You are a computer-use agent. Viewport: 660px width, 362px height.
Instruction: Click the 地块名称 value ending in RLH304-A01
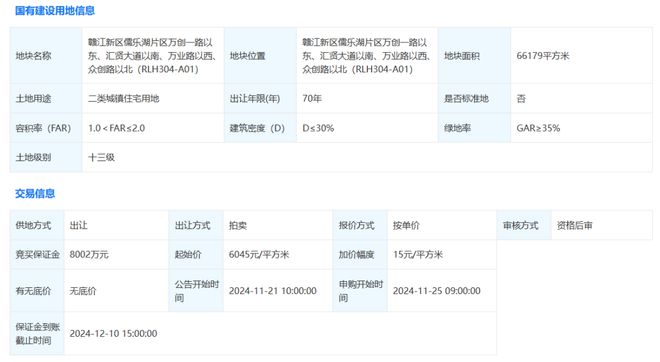152,56
